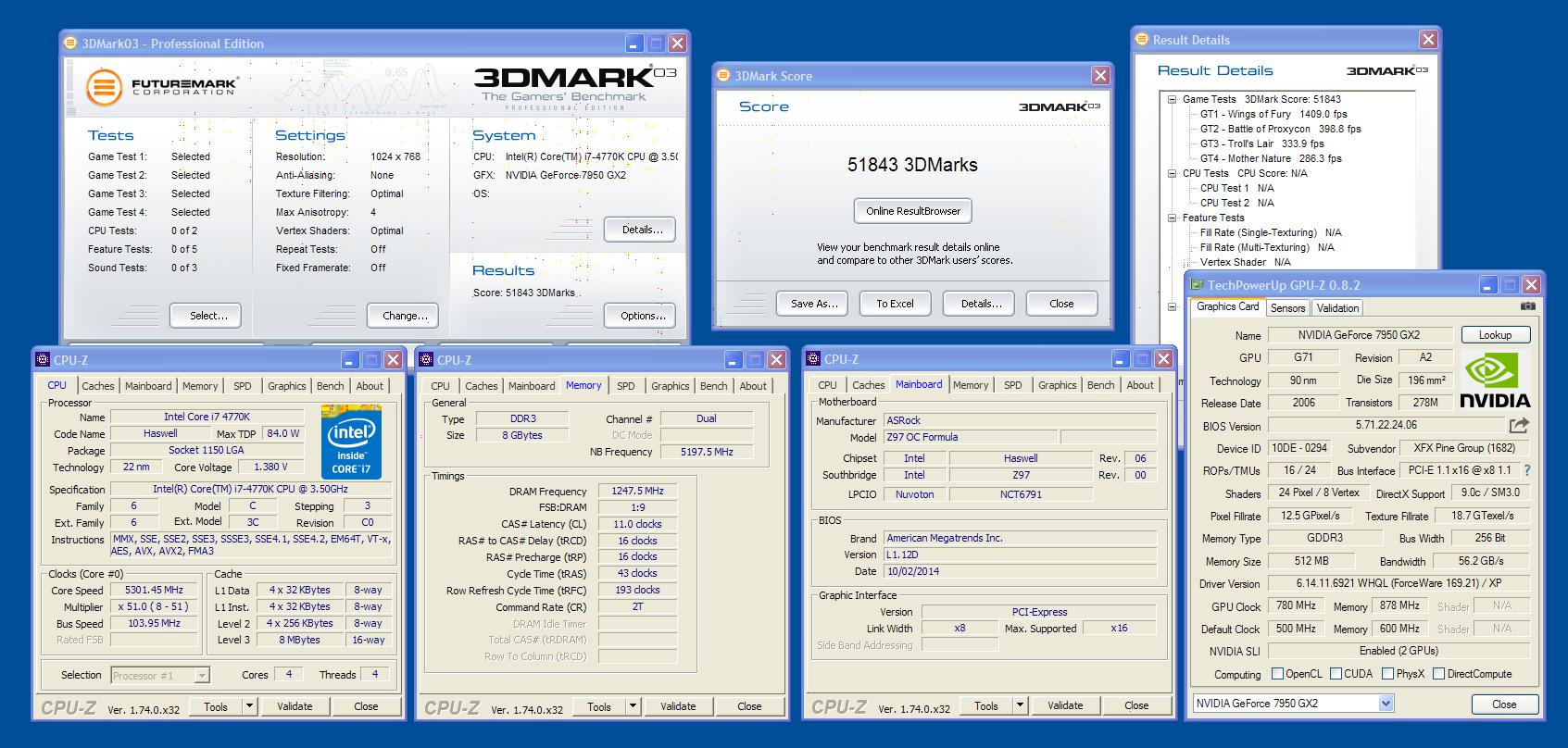1568x748 pixels.
Task: Click the BIOS Version field 5.71.22.24.06
Action: (x=1386, y=425)
